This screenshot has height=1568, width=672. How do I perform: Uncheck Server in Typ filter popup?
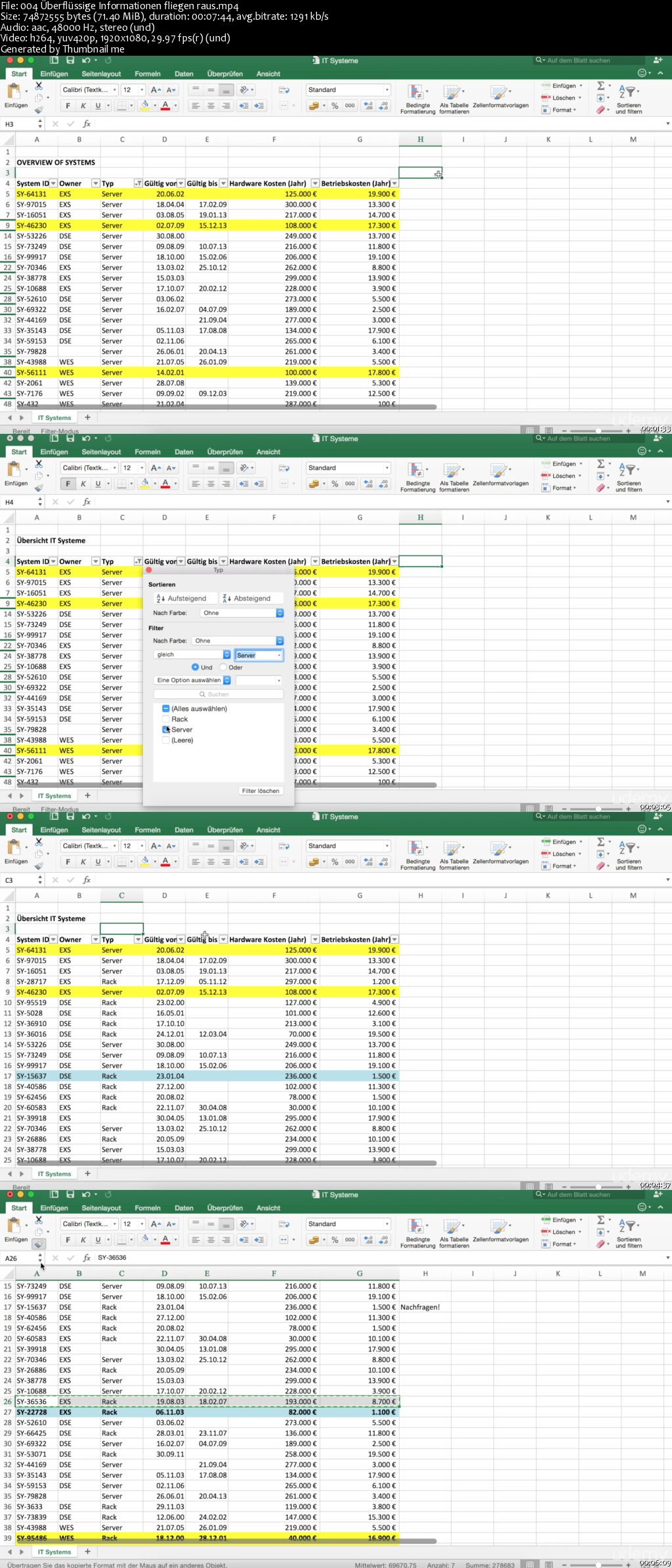click(166, 730)
